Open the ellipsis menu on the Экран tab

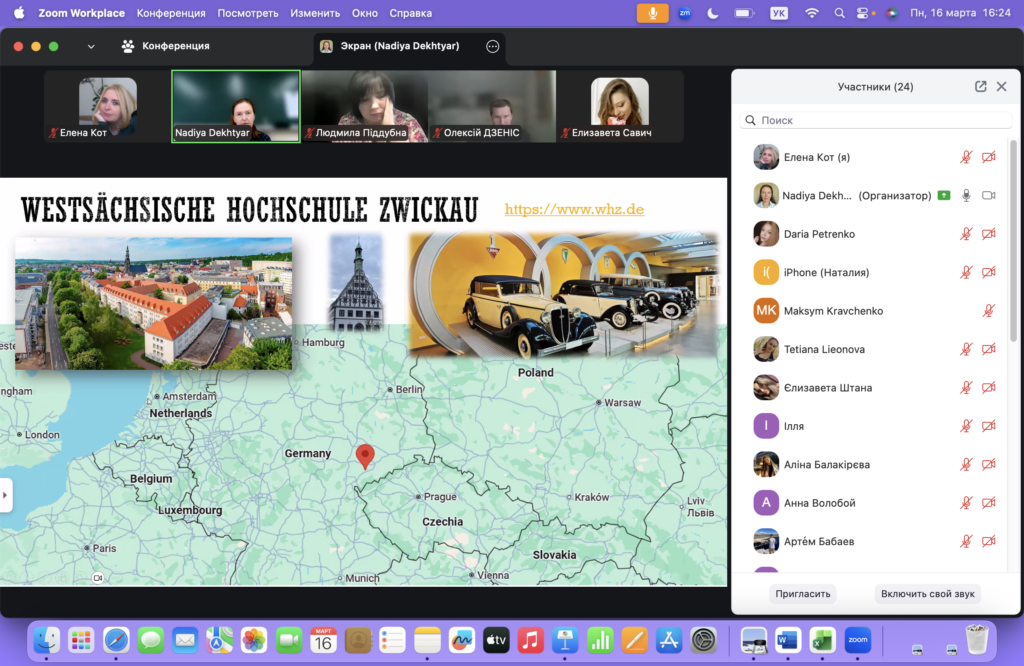pos(492,46)
